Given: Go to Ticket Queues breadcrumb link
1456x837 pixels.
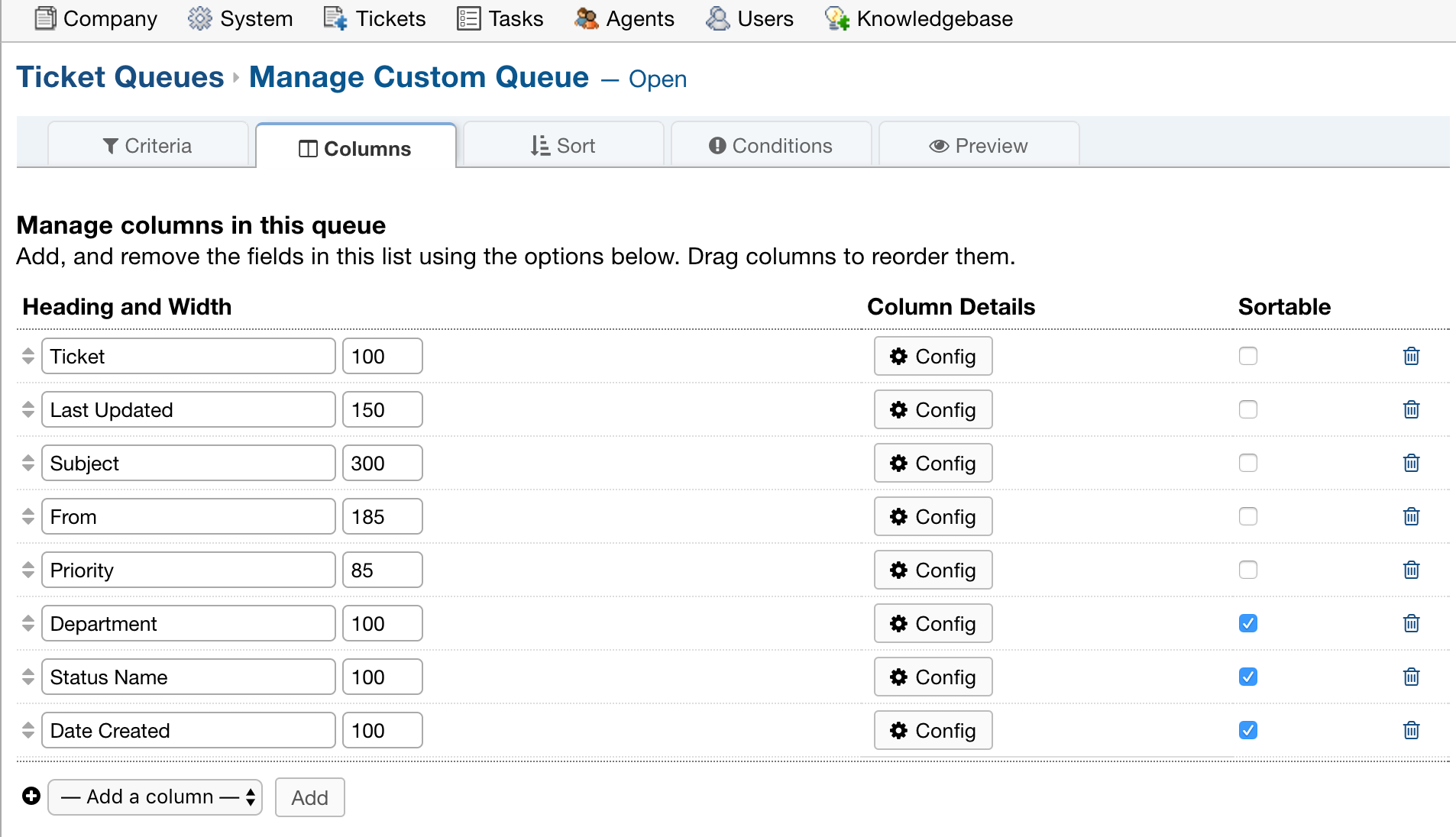Looking at the screenshot, I should click(x=120, y=77).
